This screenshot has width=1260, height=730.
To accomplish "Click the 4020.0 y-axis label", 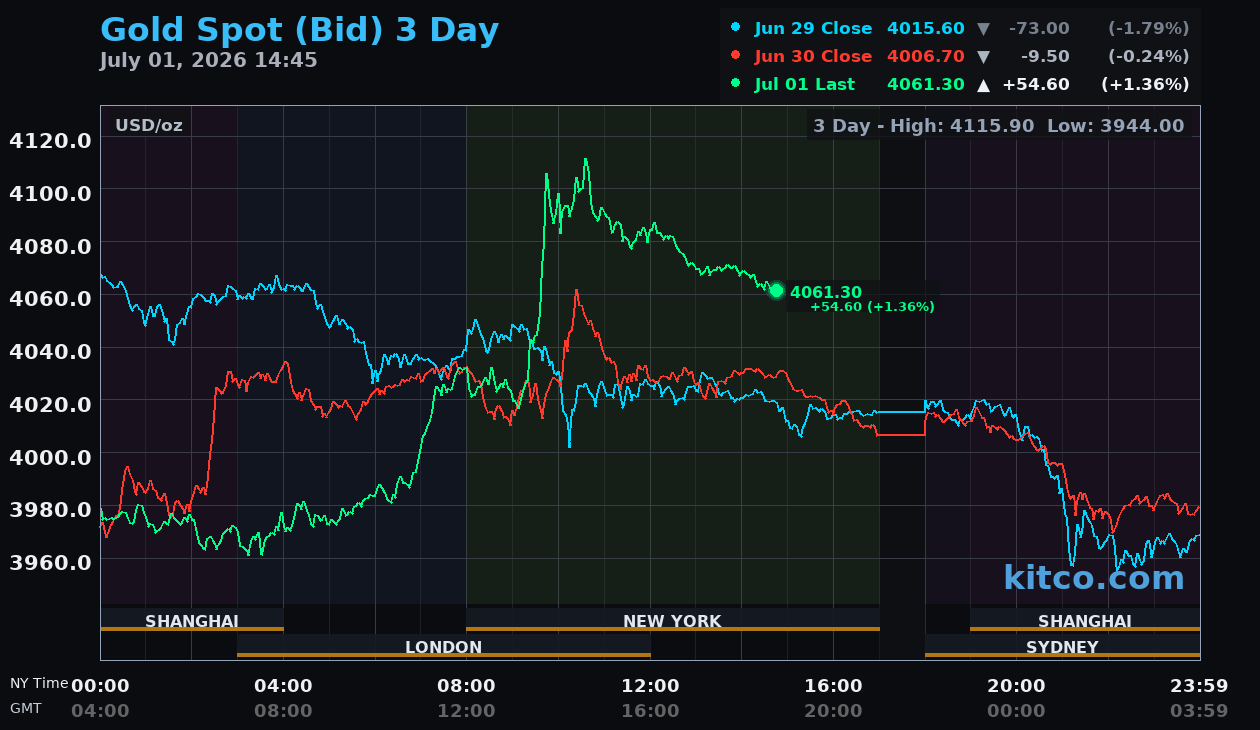I will pos(50,403).
